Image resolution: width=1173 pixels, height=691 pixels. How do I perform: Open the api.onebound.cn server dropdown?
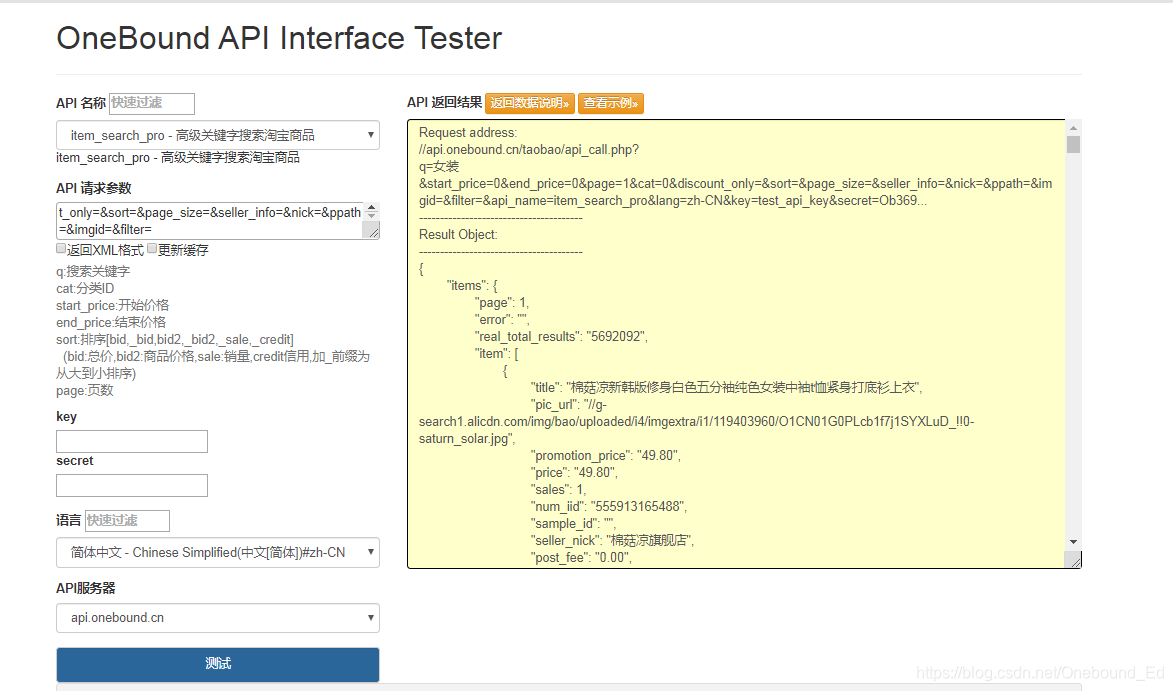[x=218, y=618]
